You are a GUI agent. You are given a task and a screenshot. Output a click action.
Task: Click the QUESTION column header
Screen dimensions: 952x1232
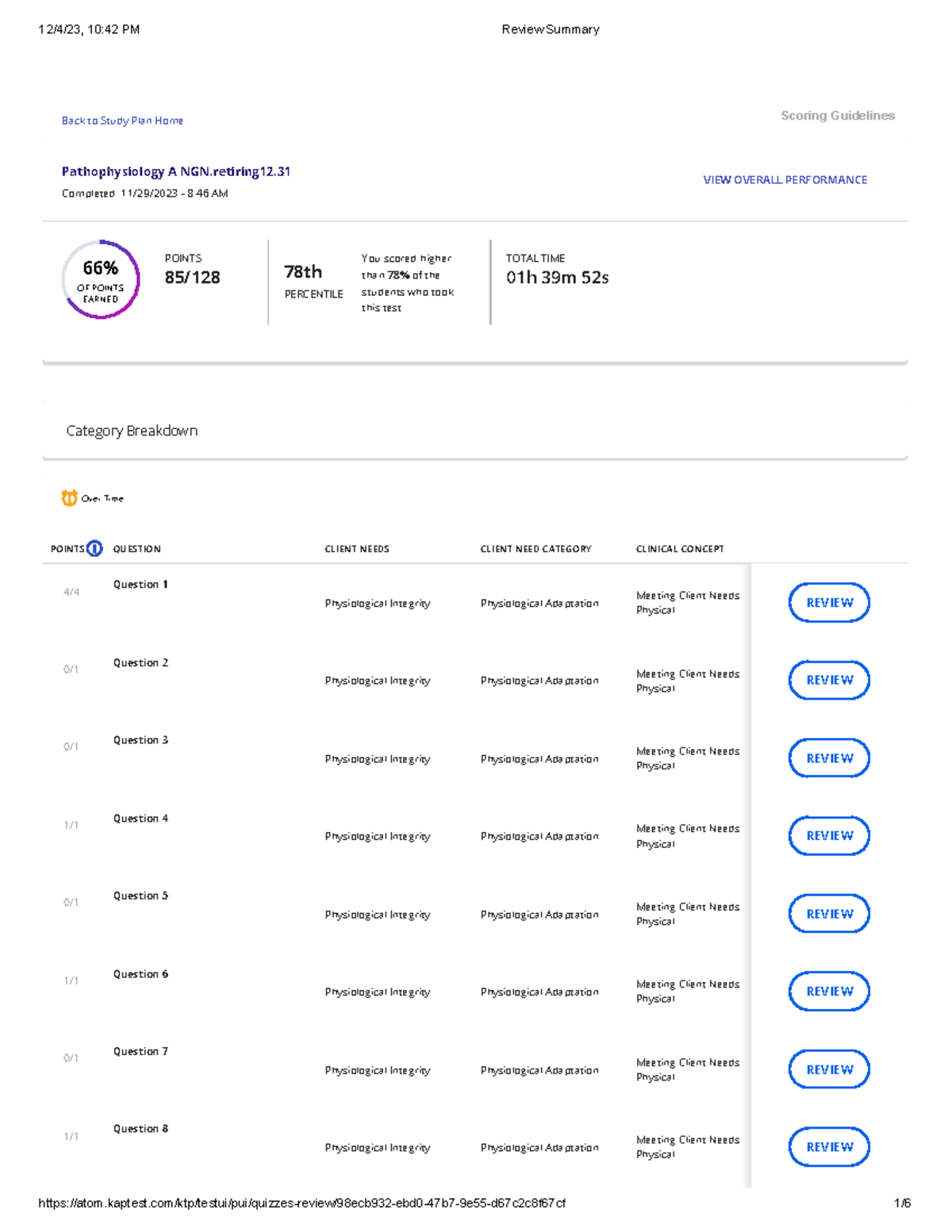[136, 549]
